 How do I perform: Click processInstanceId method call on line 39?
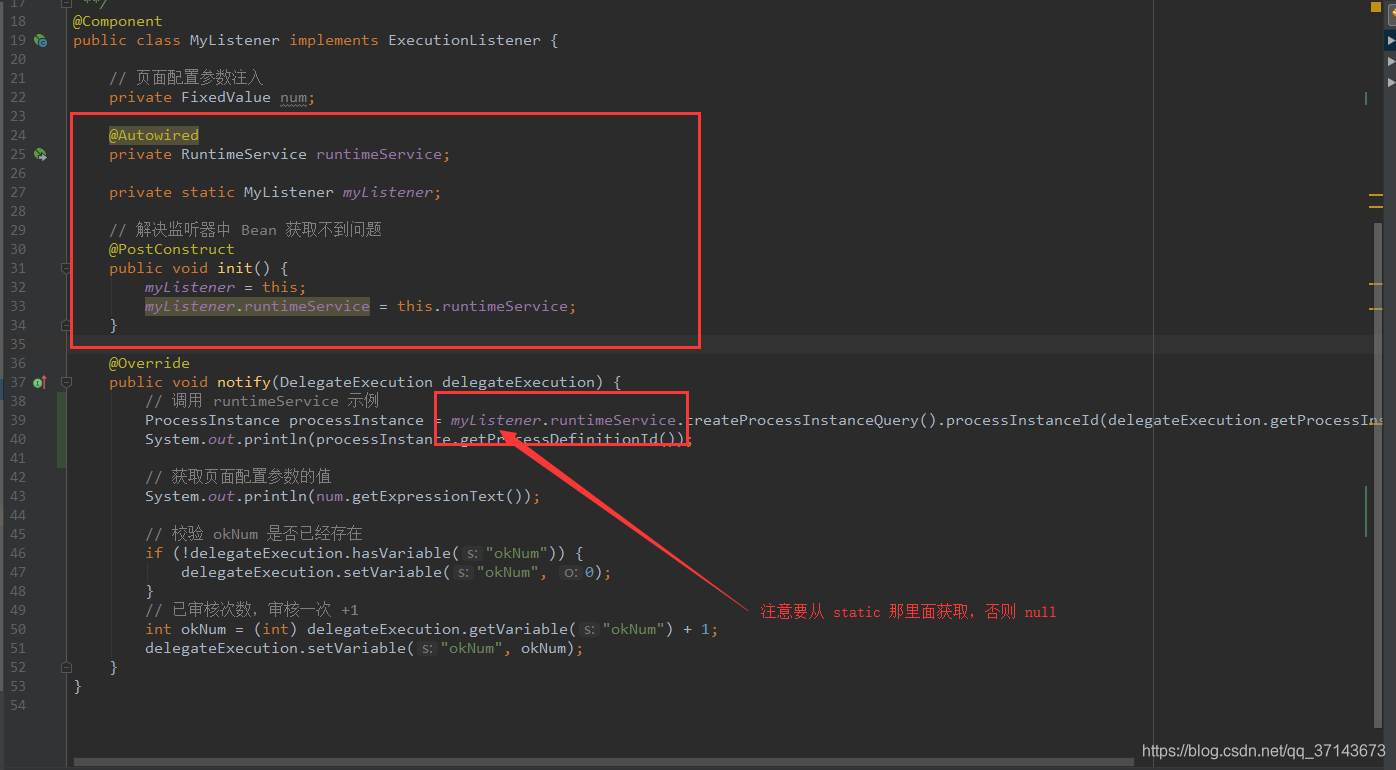1022,420
